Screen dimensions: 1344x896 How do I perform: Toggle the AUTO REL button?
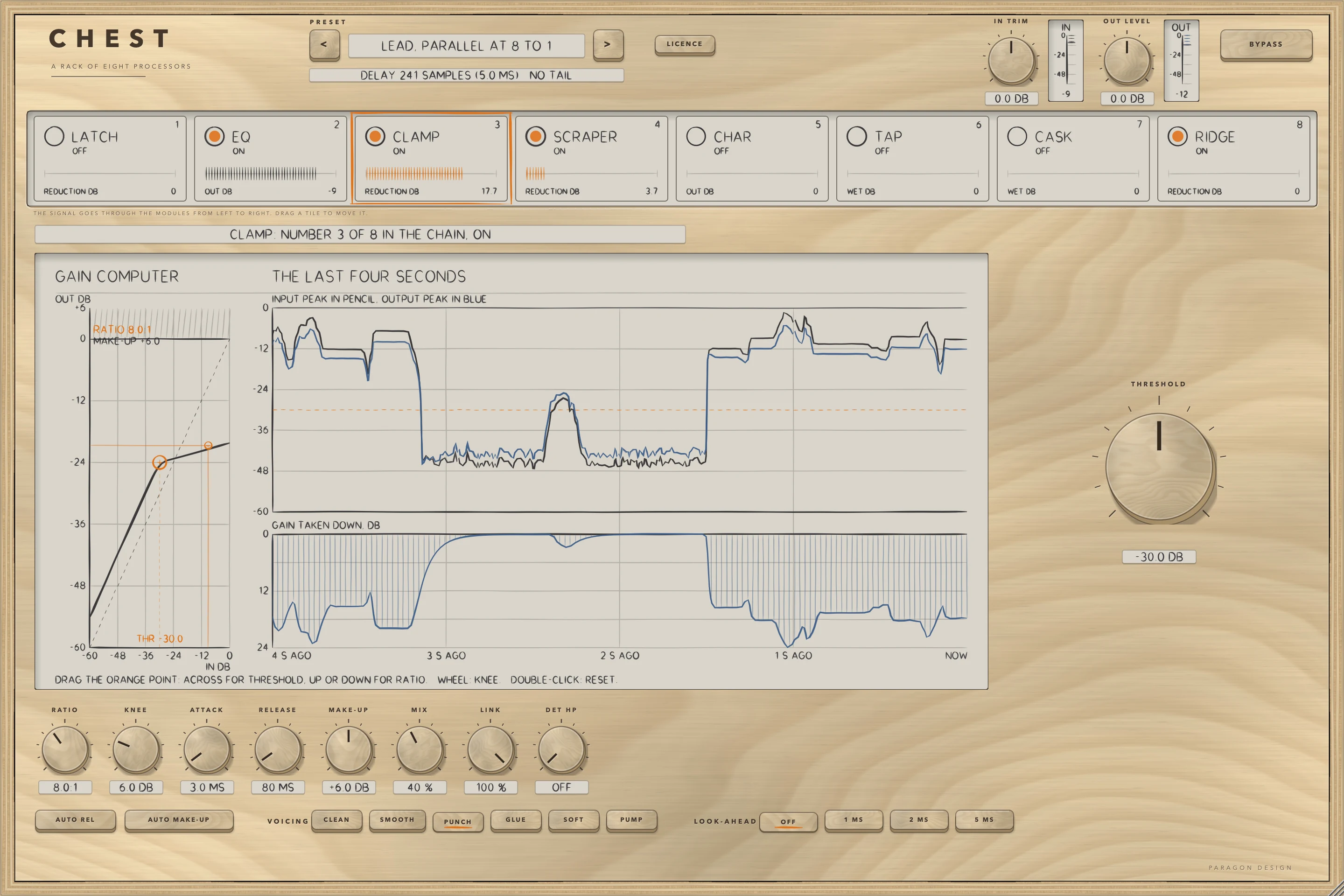click(x=76, y=820)
